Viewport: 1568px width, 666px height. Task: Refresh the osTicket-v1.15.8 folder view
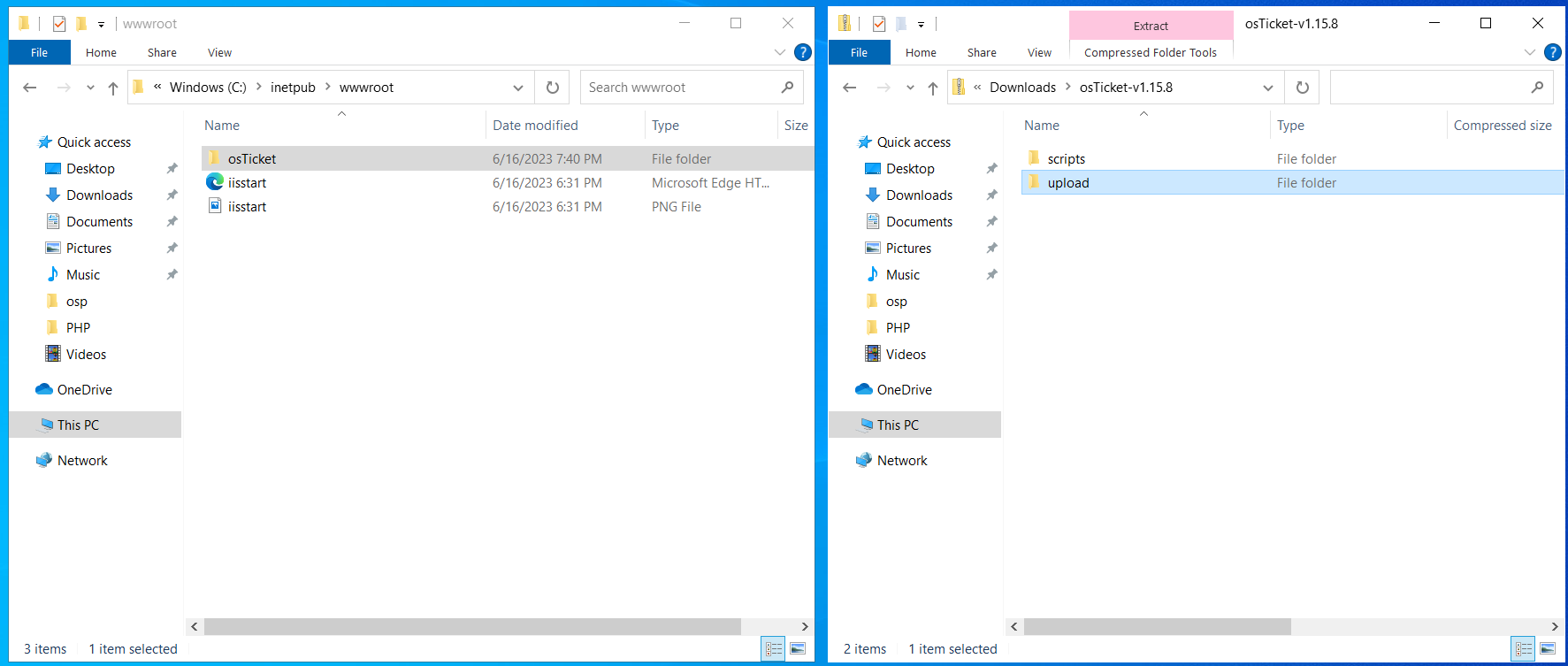point(1303,88)
